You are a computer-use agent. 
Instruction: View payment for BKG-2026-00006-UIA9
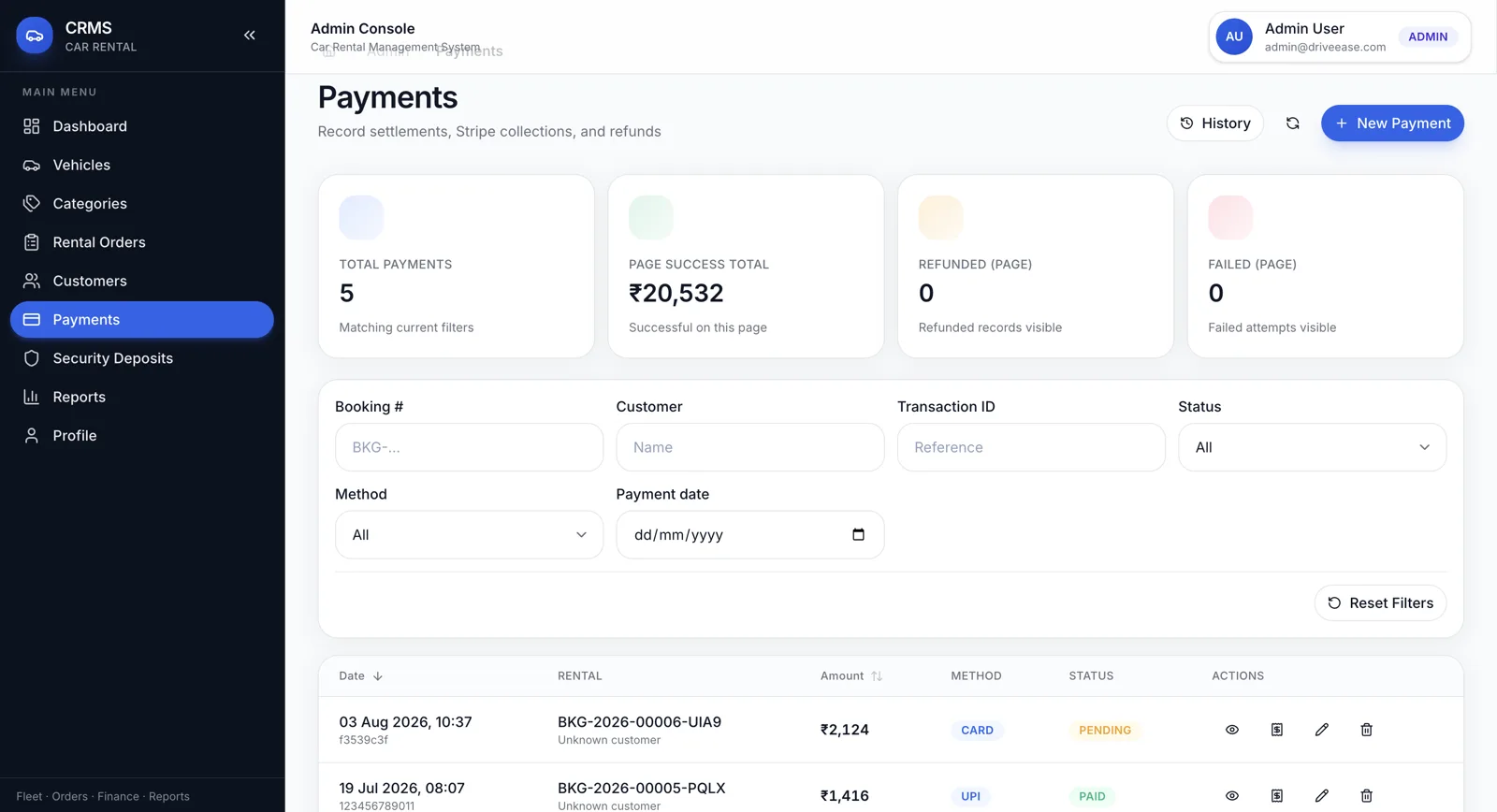pos(1232,730)
